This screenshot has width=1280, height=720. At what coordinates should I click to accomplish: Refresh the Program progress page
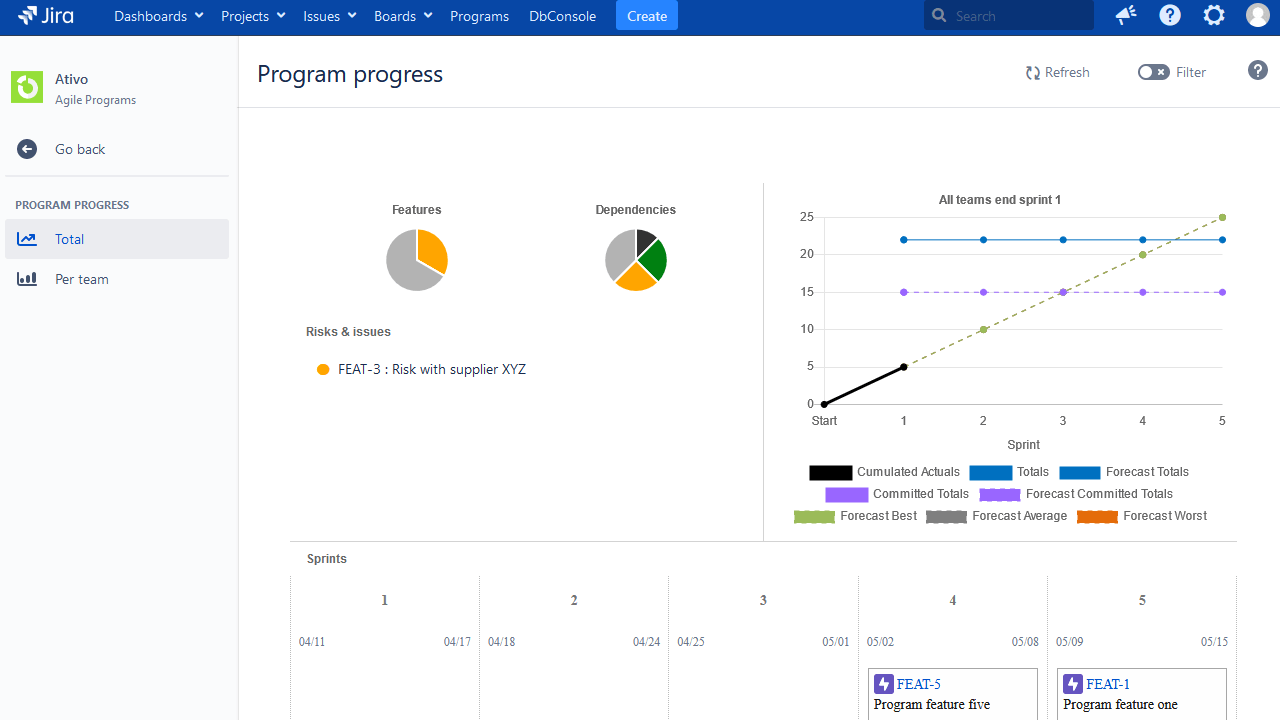pyautogui.click(x=1057, y=72)
